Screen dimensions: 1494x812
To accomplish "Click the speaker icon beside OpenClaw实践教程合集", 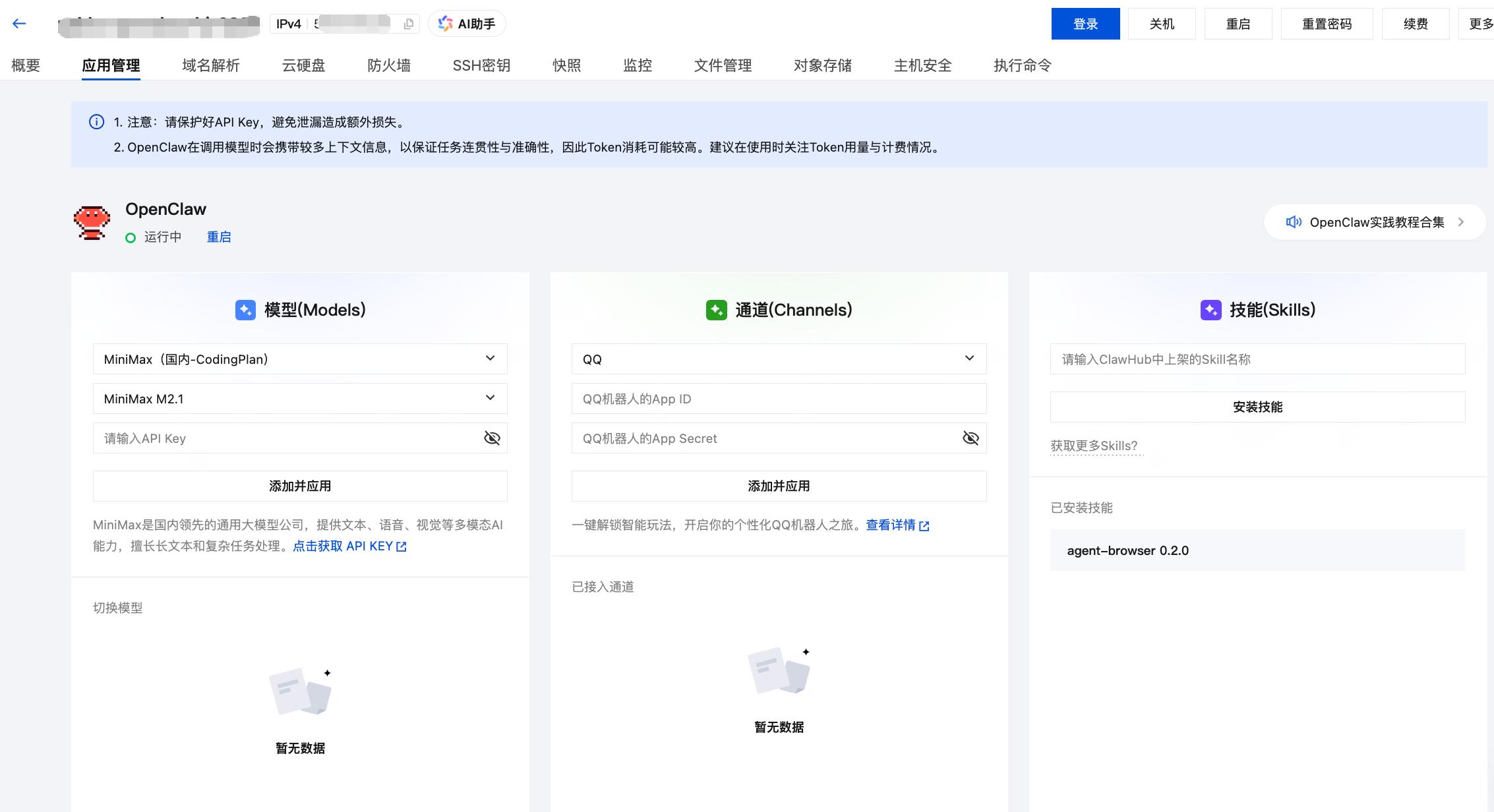I will pyautogui.click(x=1294, y=222).
